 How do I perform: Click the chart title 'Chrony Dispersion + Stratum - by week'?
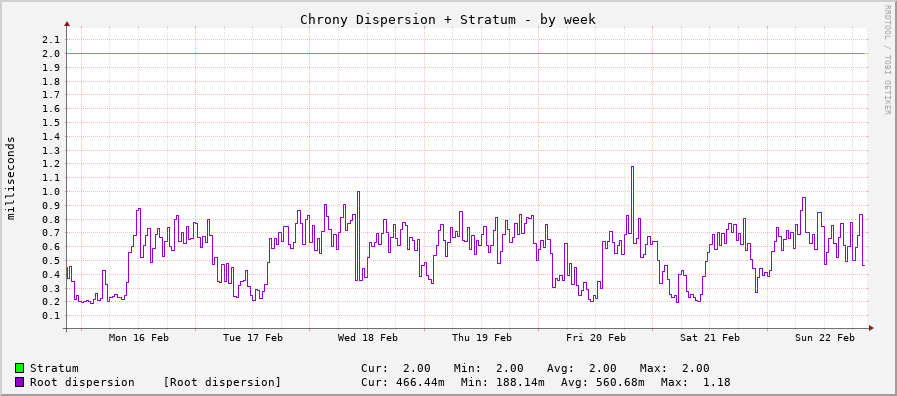(x=448, y=19)
